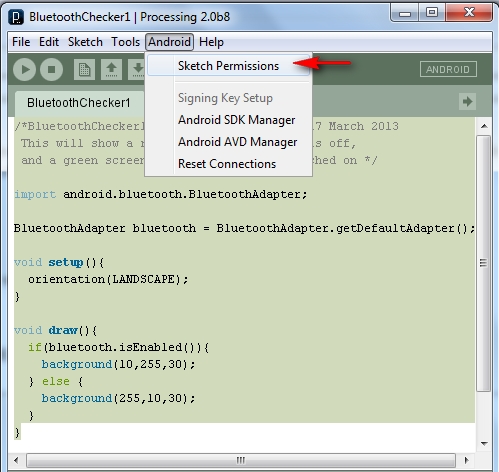Open the Help menu

[x=211, y=42]
